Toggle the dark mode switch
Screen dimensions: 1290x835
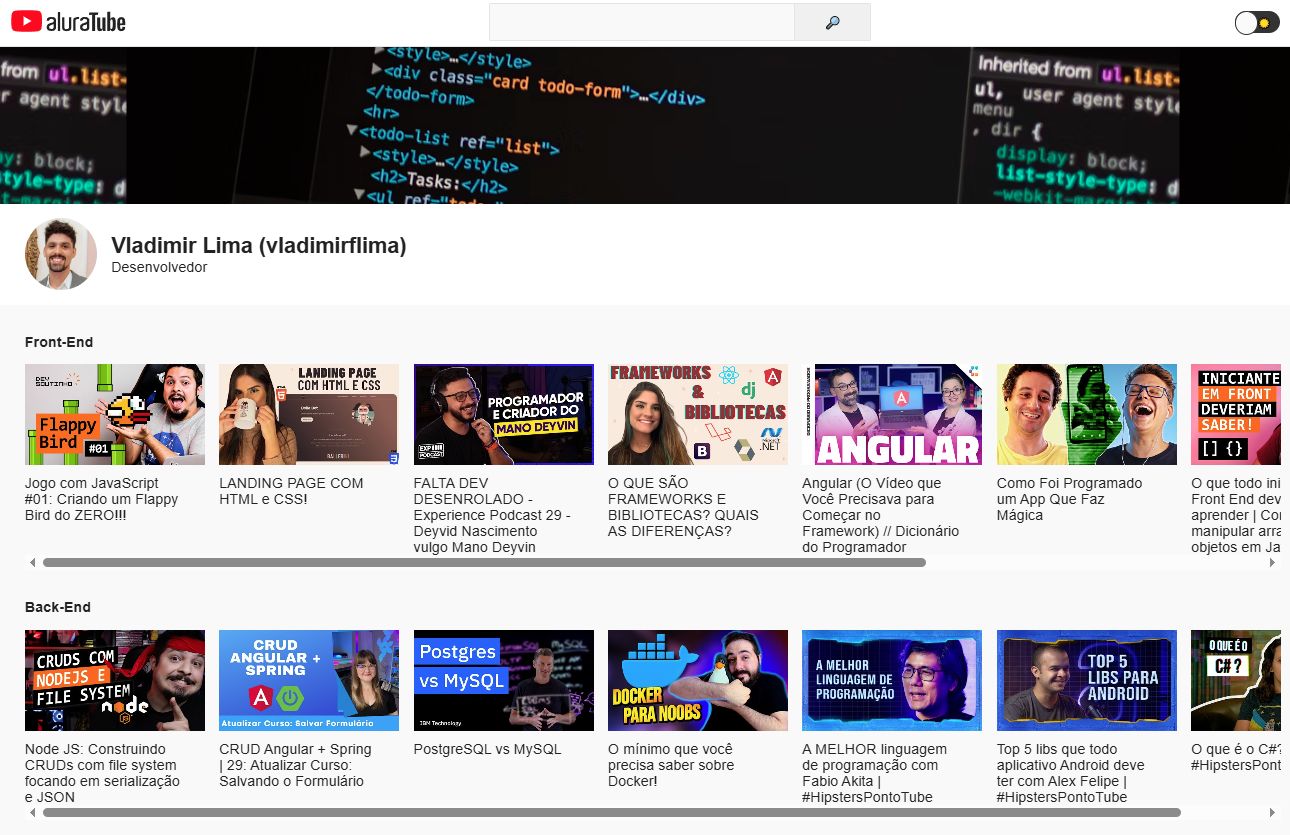[1257, 23]
